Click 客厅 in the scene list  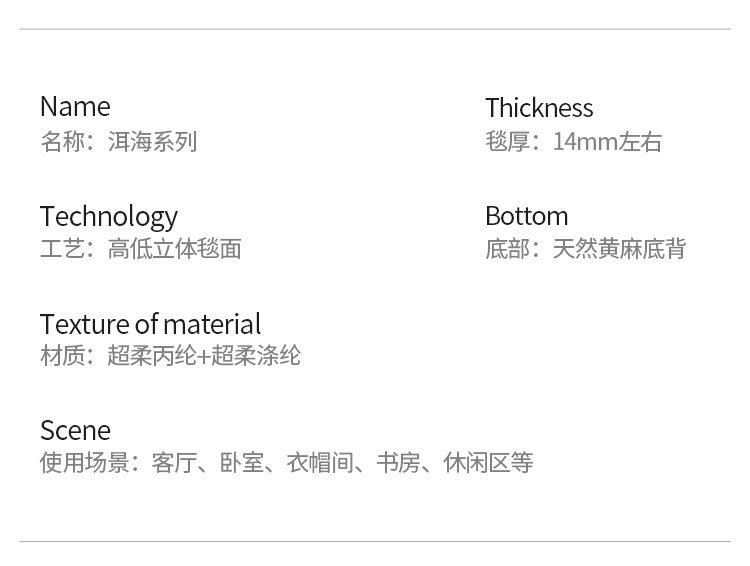[x=174, y=463]
